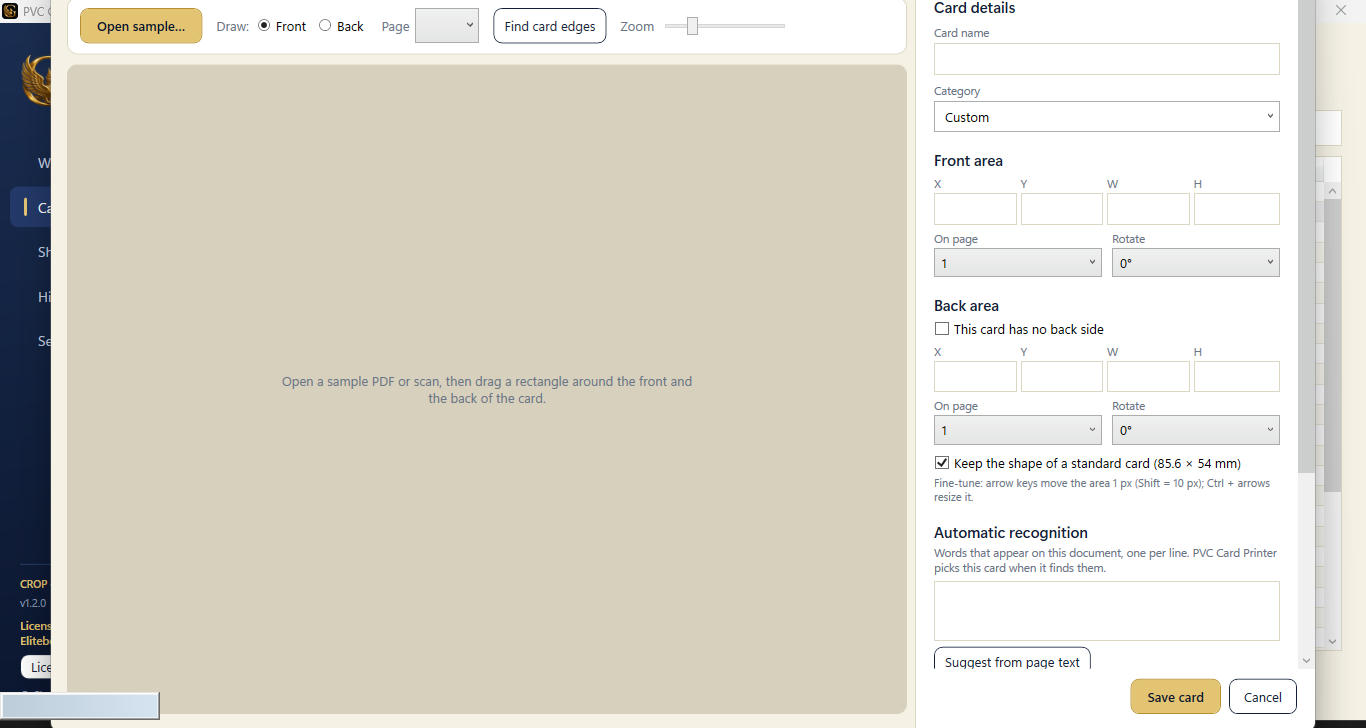
Task: Click the Front area W field
Action: [1148, 209]
